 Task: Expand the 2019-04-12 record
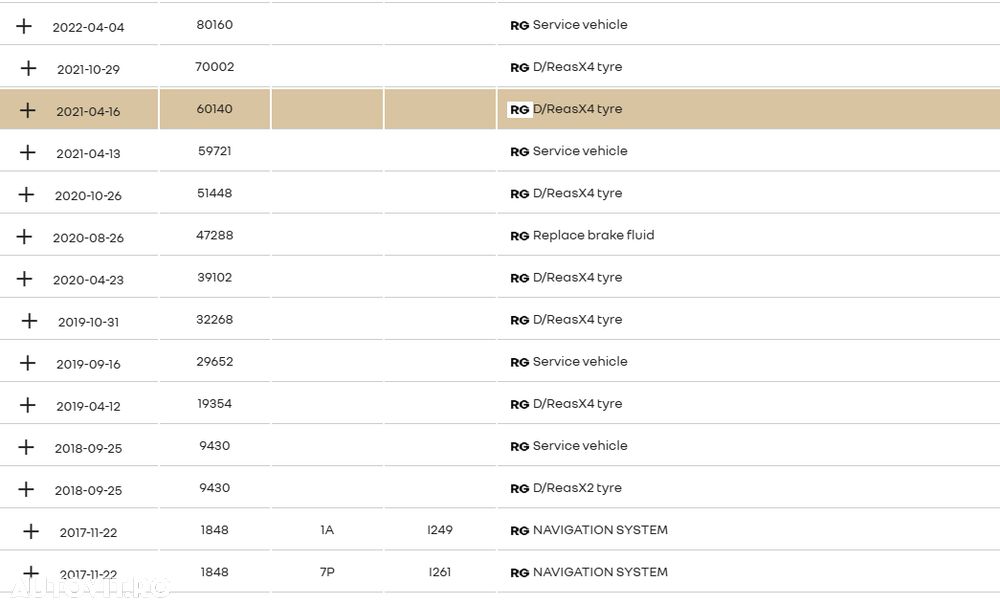coord(27,405)
